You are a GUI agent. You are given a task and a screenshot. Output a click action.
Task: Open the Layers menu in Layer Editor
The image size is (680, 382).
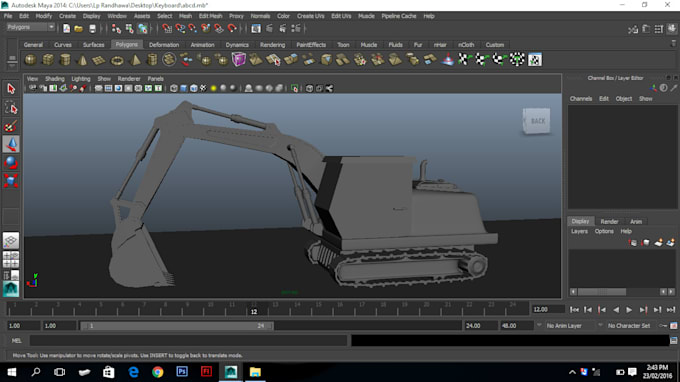tap(579, 231)
